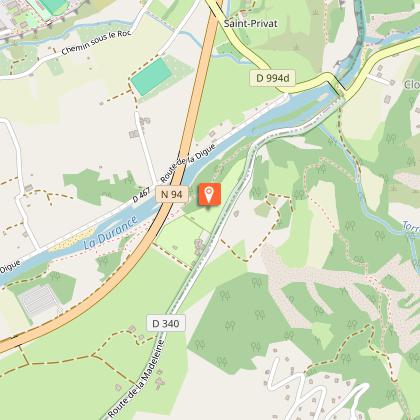Viewport: 420px width, 420px height.
Task: Click the bridge crossing near D 994d
Action: (338, 83)
